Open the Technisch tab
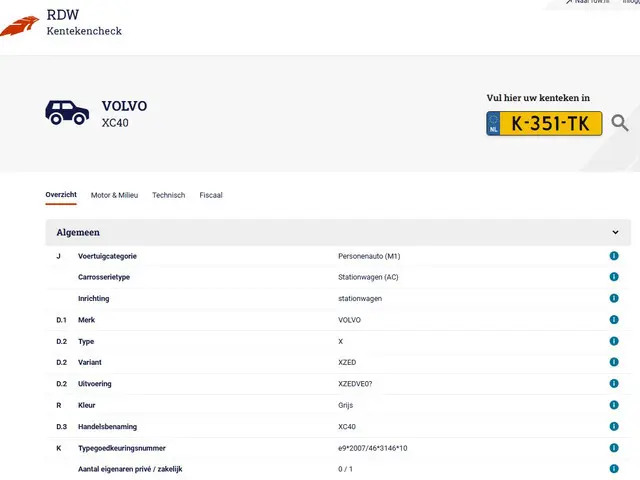The height and width of the screenshot is (480, 640). pyautogui.click(x=168, y=195)
